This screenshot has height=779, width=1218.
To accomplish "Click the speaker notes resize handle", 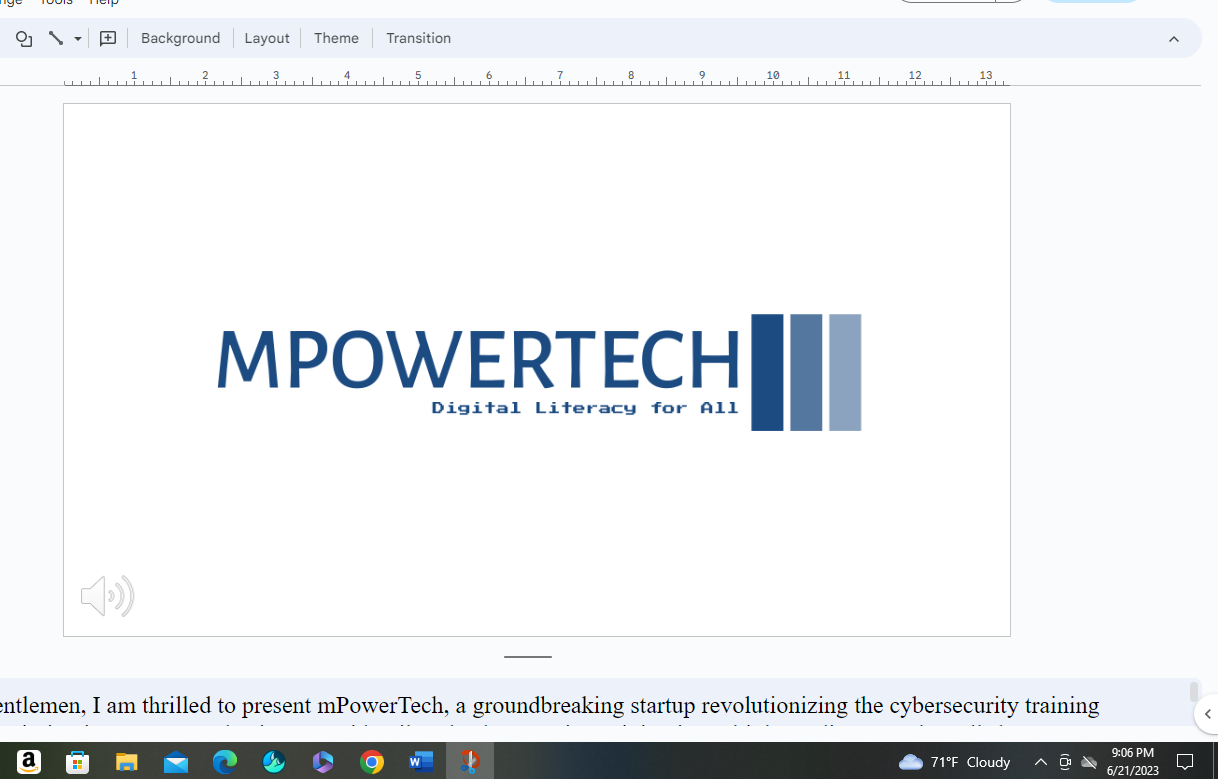I will (528, 657).
